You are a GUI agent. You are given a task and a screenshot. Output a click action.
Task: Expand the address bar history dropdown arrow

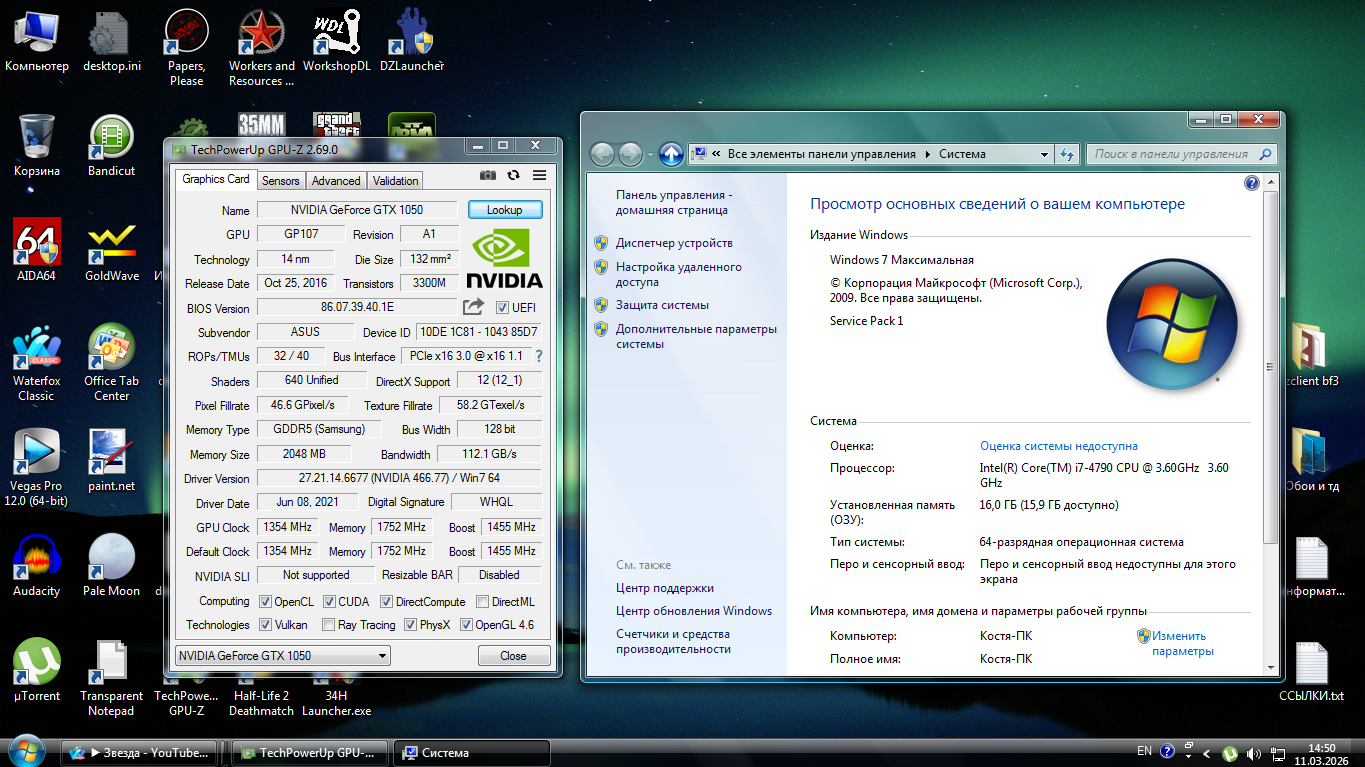(x=1044, y=154)
